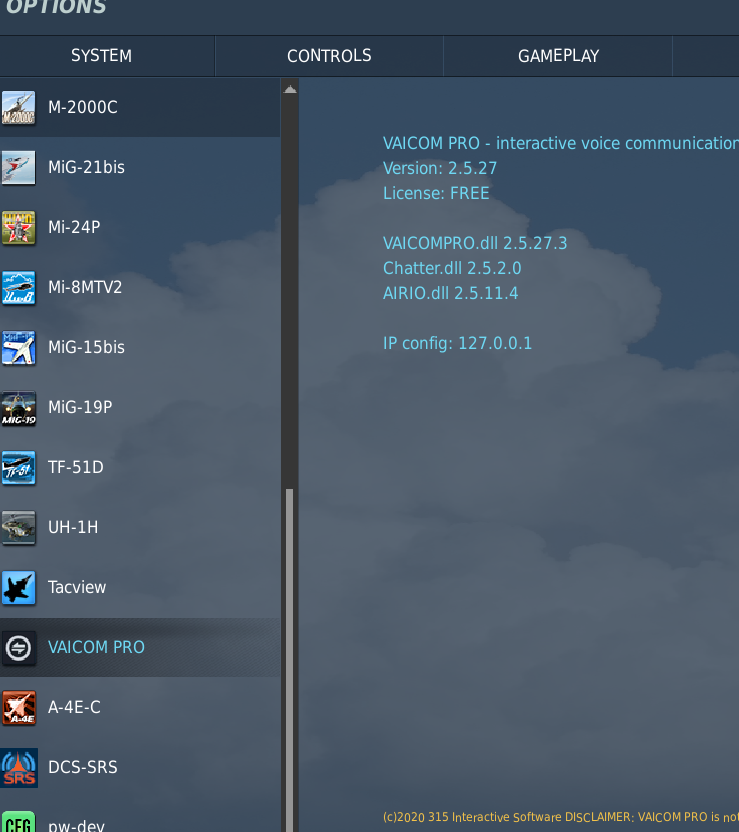
Task: Click the UH-1H helicopter icon
Action: click(19, 527)
